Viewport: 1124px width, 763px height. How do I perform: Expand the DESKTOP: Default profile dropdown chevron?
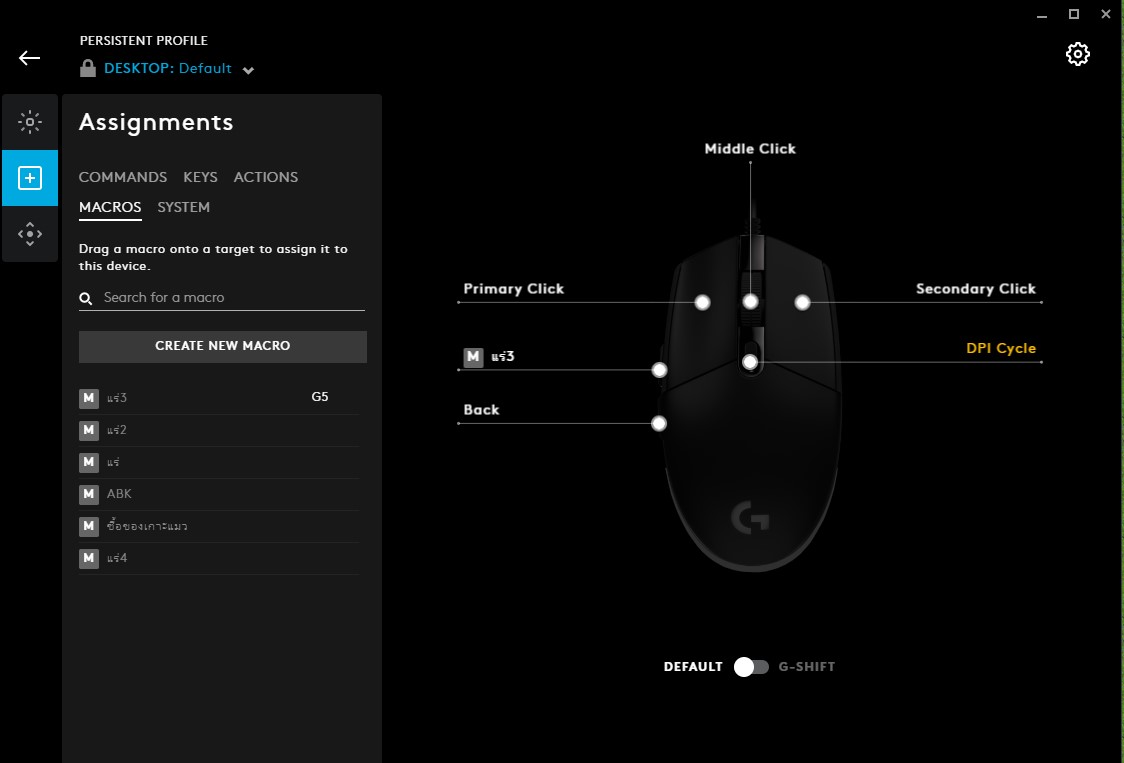[x=248, y=70]
